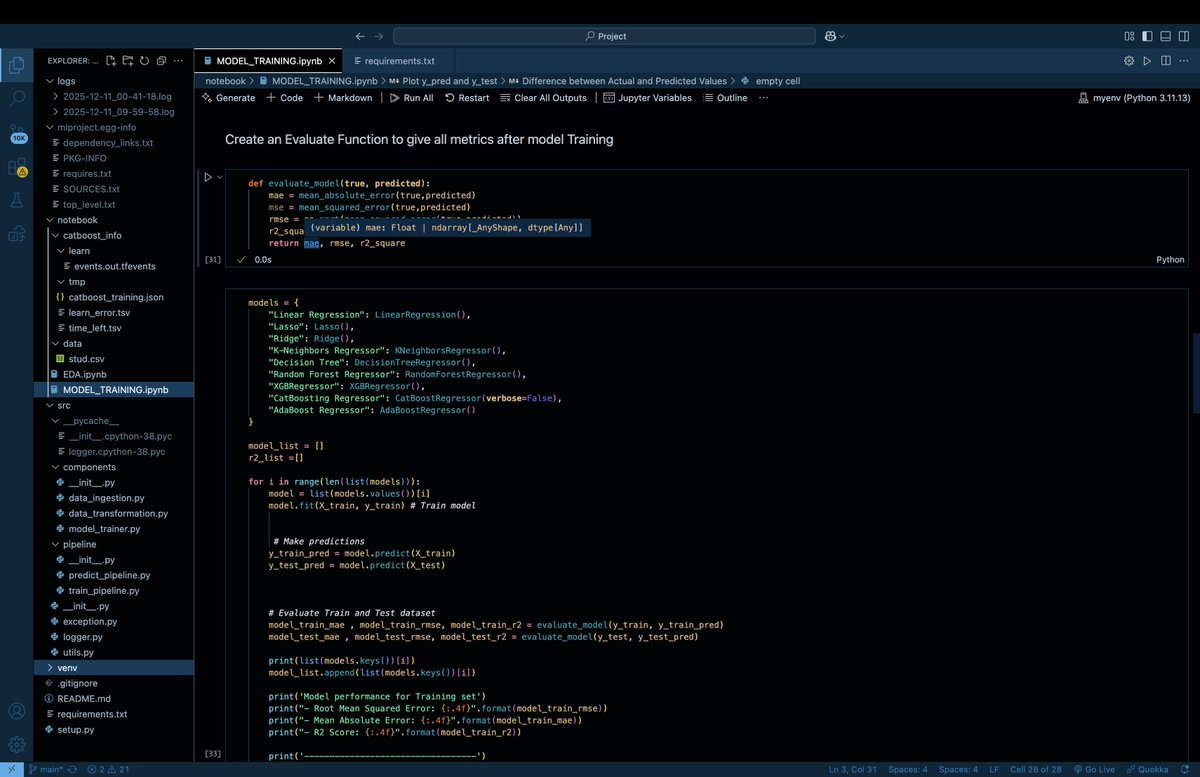Open remote window indicator in status bar
1200x777 pixels.
point(9,769)
